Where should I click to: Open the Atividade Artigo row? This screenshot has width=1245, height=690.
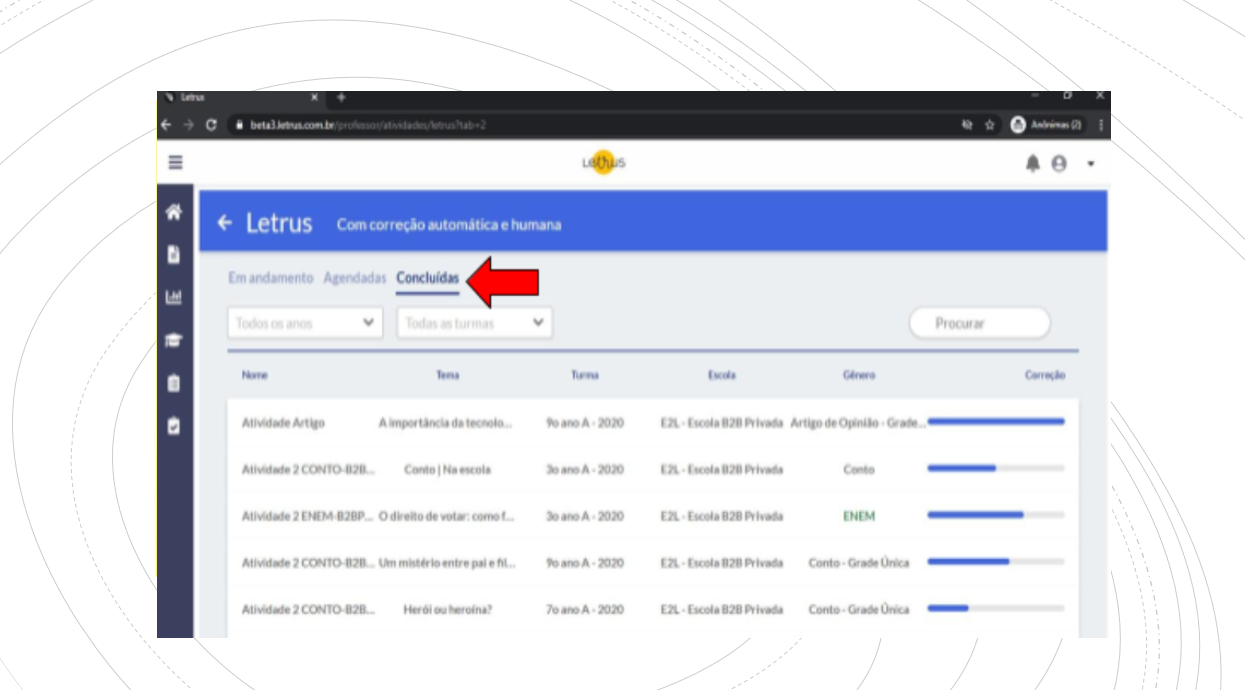click(x=653, y=423)
